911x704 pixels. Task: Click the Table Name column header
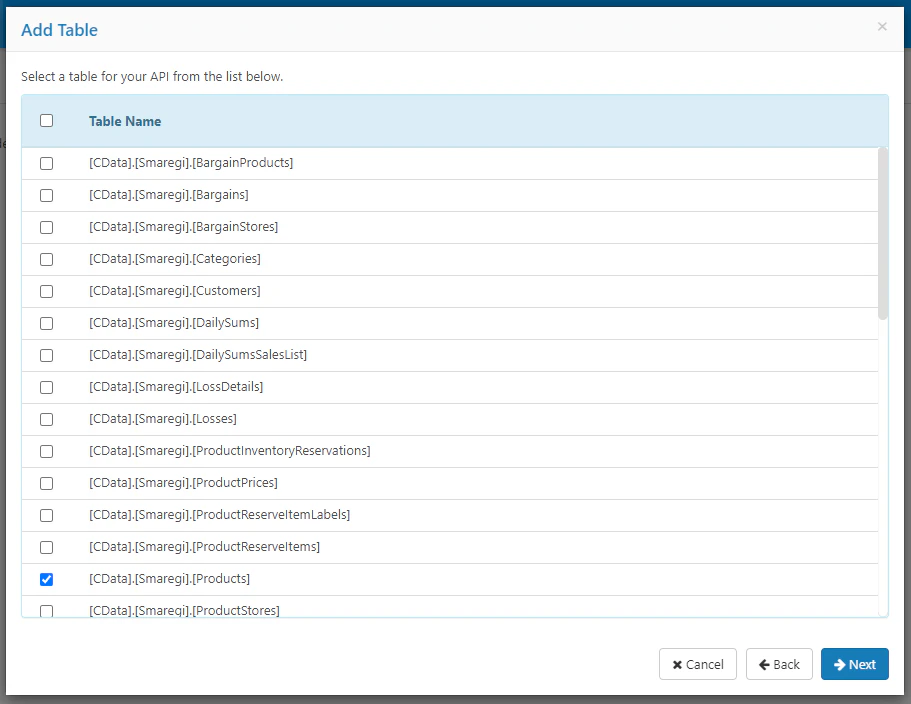pyautogui.click(x=125, y=121)
